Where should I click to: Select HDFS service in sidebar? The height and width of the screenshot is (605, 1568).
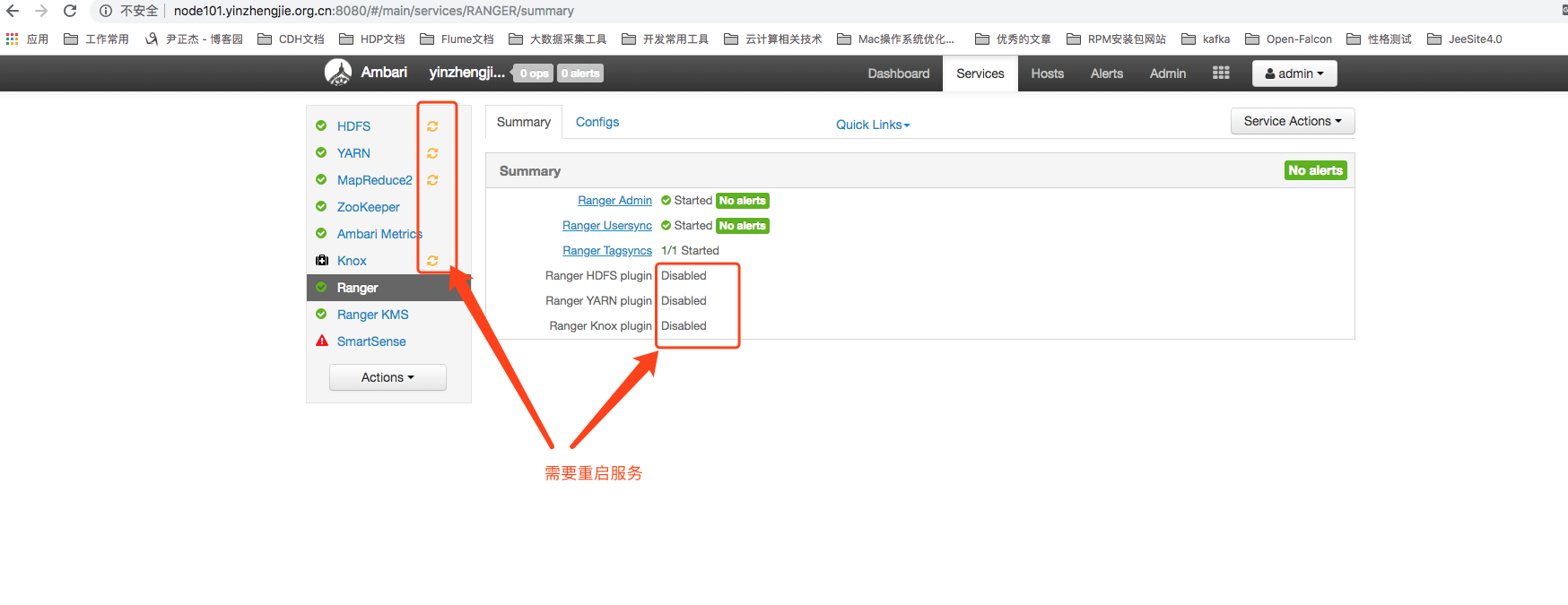point(353,126)
